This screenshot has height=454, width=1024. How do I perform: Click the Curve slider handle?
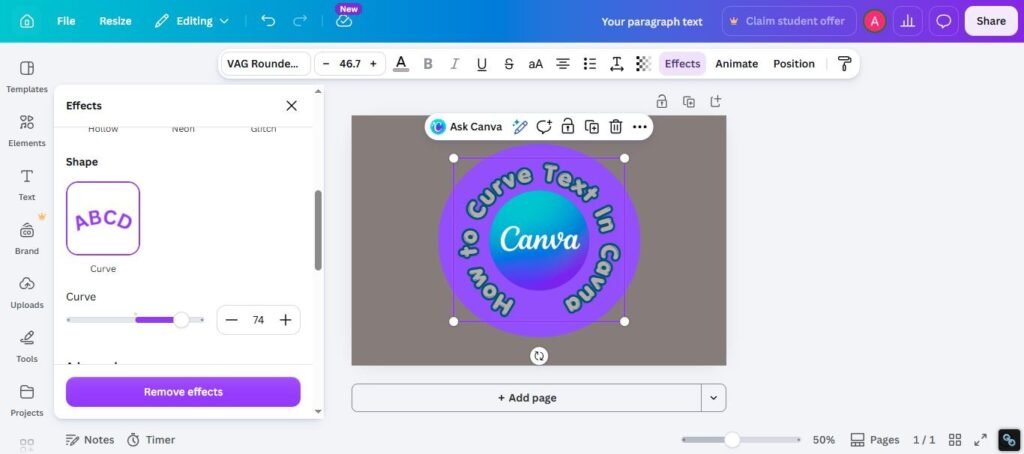181,319
